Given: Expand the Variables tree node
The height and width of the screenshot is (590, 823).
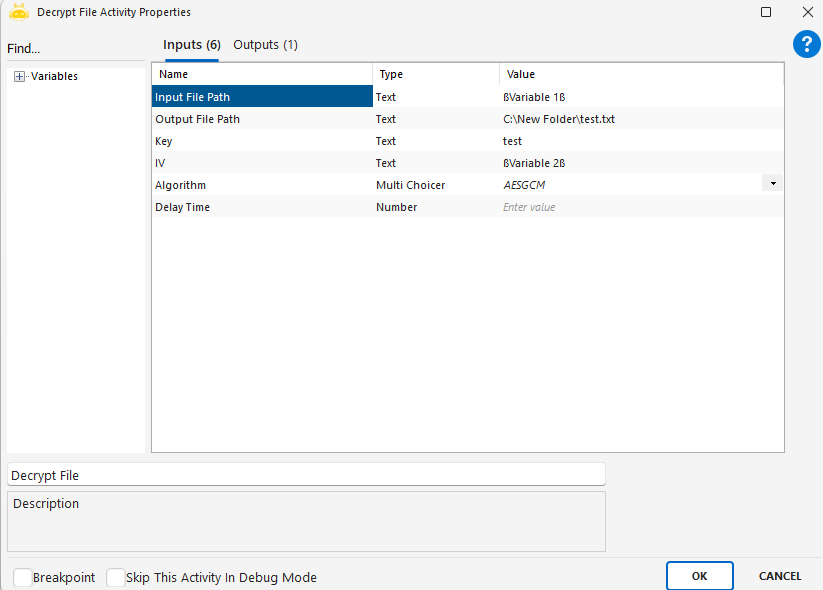Looking at the screenshot, I should [20, 77].
